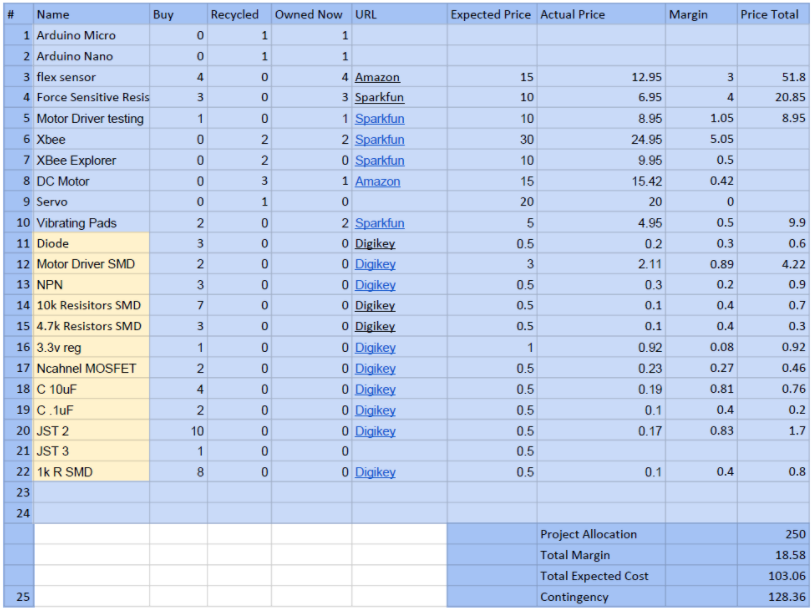Open the Amazon link for DC Motor

tap(377, 182)
